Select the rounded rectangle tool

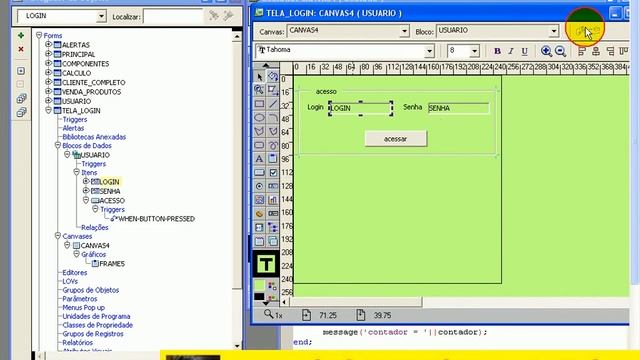tap(259, 145)
